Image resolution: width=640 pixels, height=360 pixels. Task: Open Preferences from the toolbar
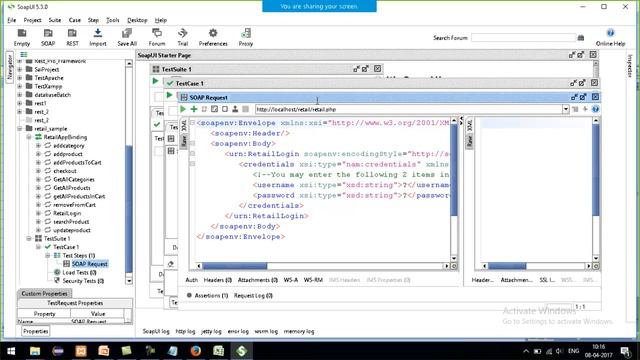click(213, 37)
